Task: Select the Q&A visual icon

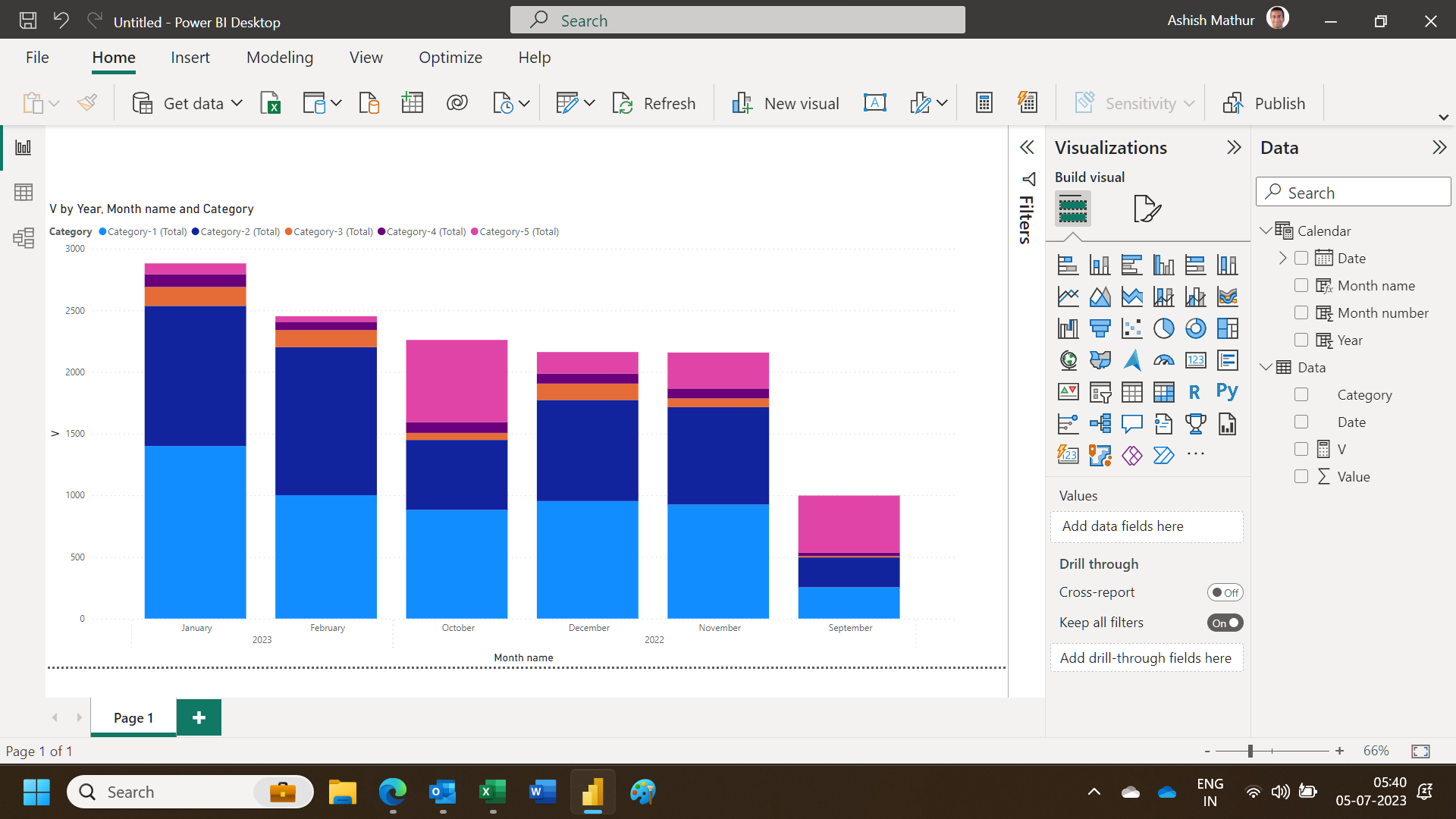Action: point(1131,424)
